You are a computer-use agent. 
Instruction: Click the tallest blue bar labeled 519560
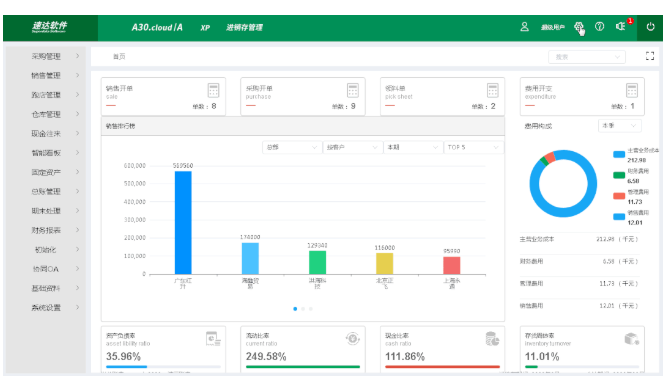(x=183, y=222)
